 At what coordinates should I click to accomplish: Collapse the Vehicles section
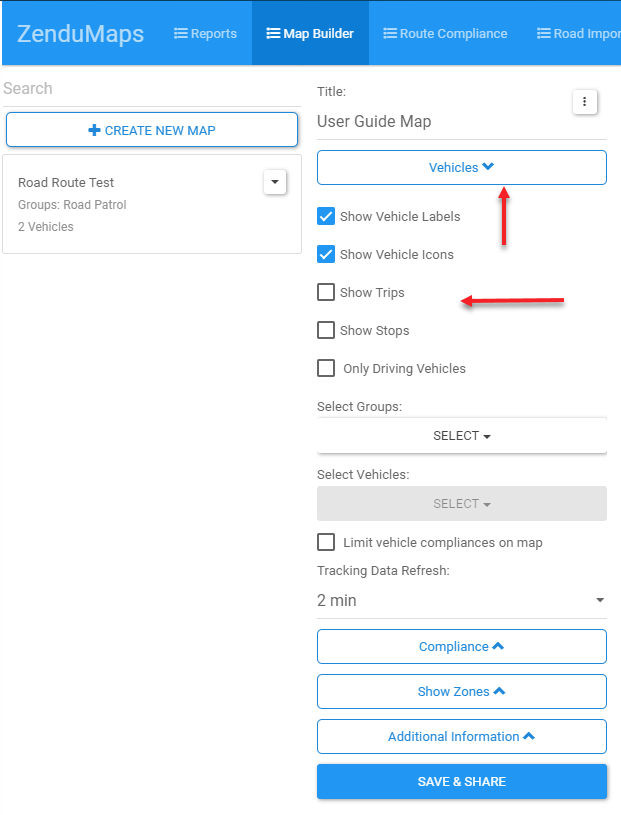tap(462, 167)
